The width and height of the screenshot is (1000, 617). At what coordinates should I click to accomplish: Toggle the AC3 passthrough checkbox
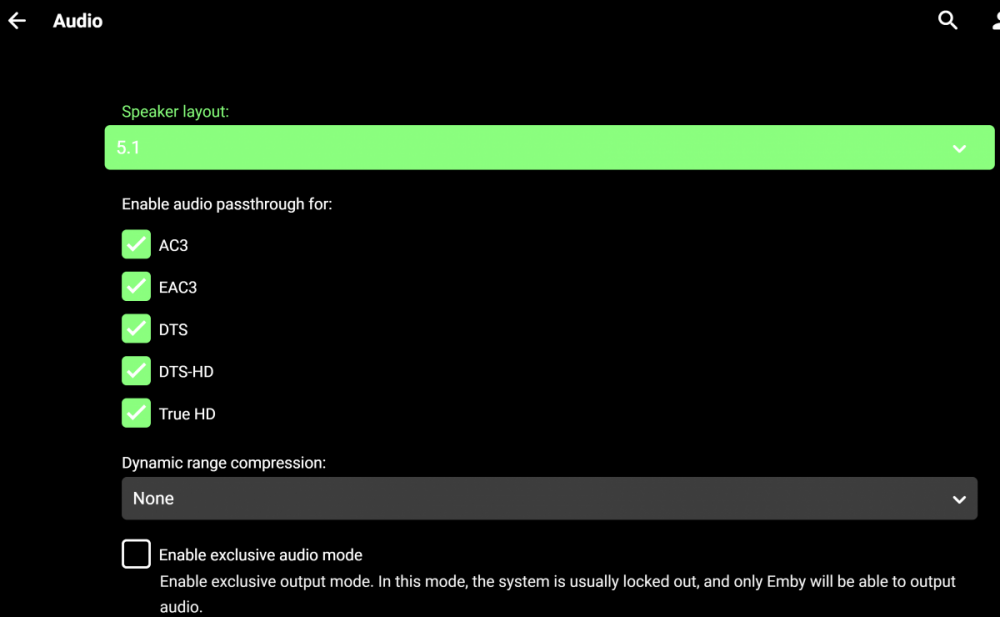click(136, 244)
